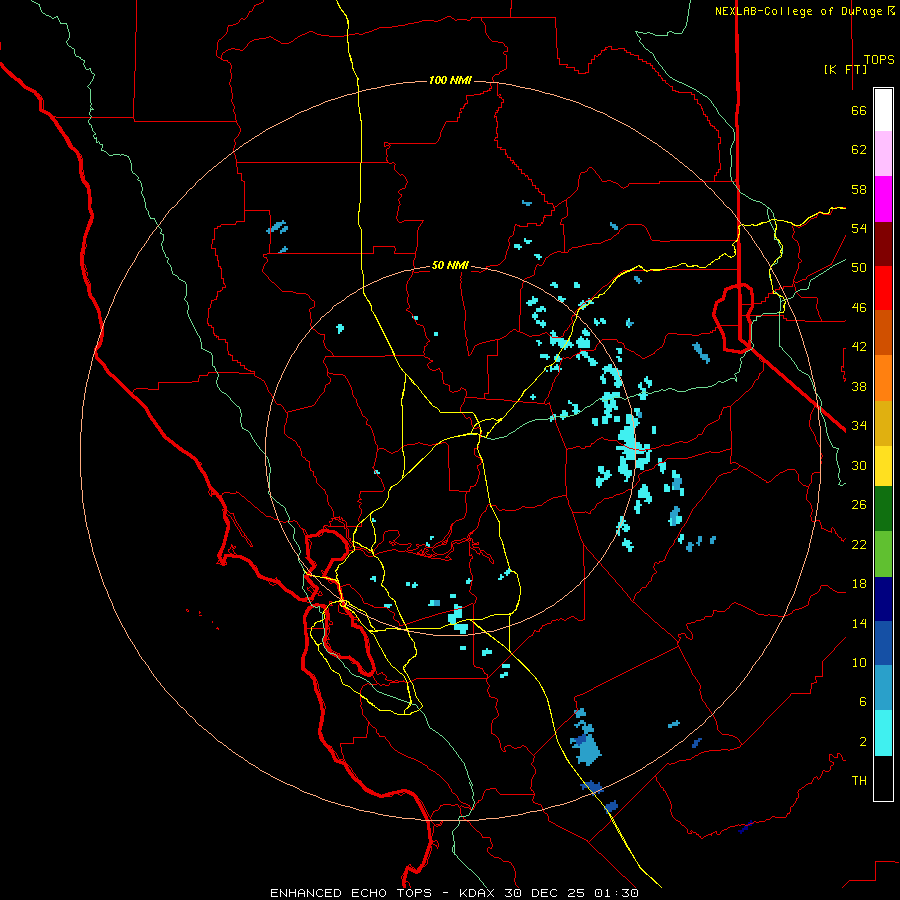Click the 62 value on the legend
900x900 pixels.
click(859, 150)
